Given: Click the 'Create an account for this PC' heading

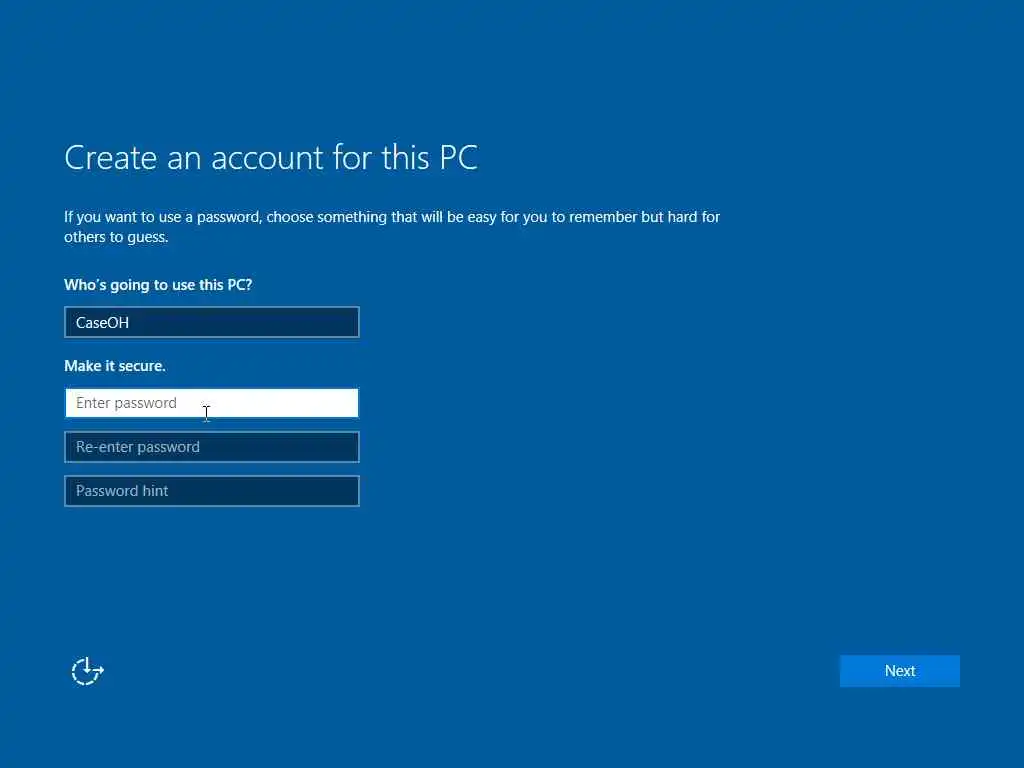Looking at the screenshot, I should [x=271, y=157].
